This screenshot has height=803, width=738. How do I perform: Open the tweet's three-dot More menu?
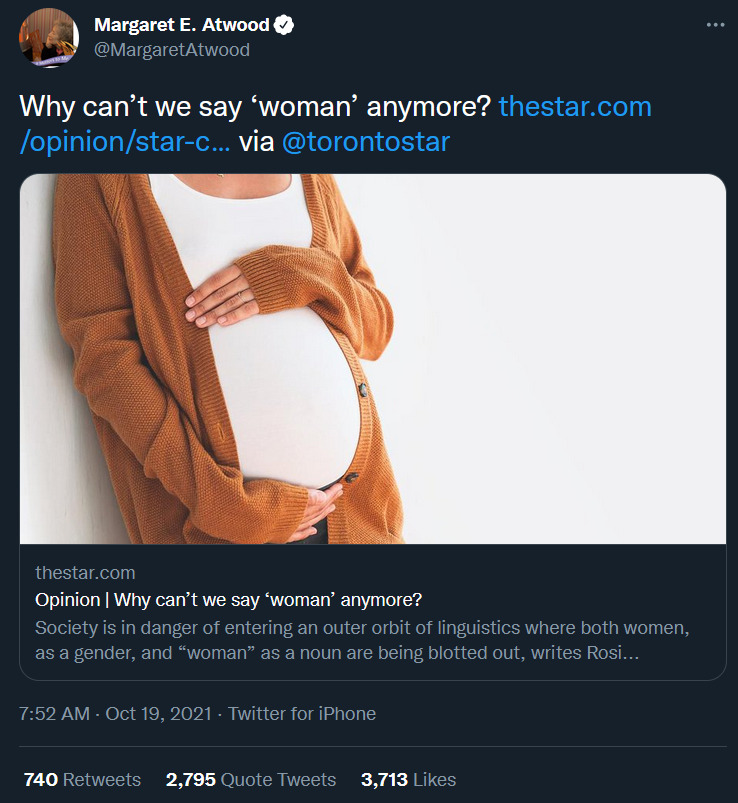(x=715, y=25)
